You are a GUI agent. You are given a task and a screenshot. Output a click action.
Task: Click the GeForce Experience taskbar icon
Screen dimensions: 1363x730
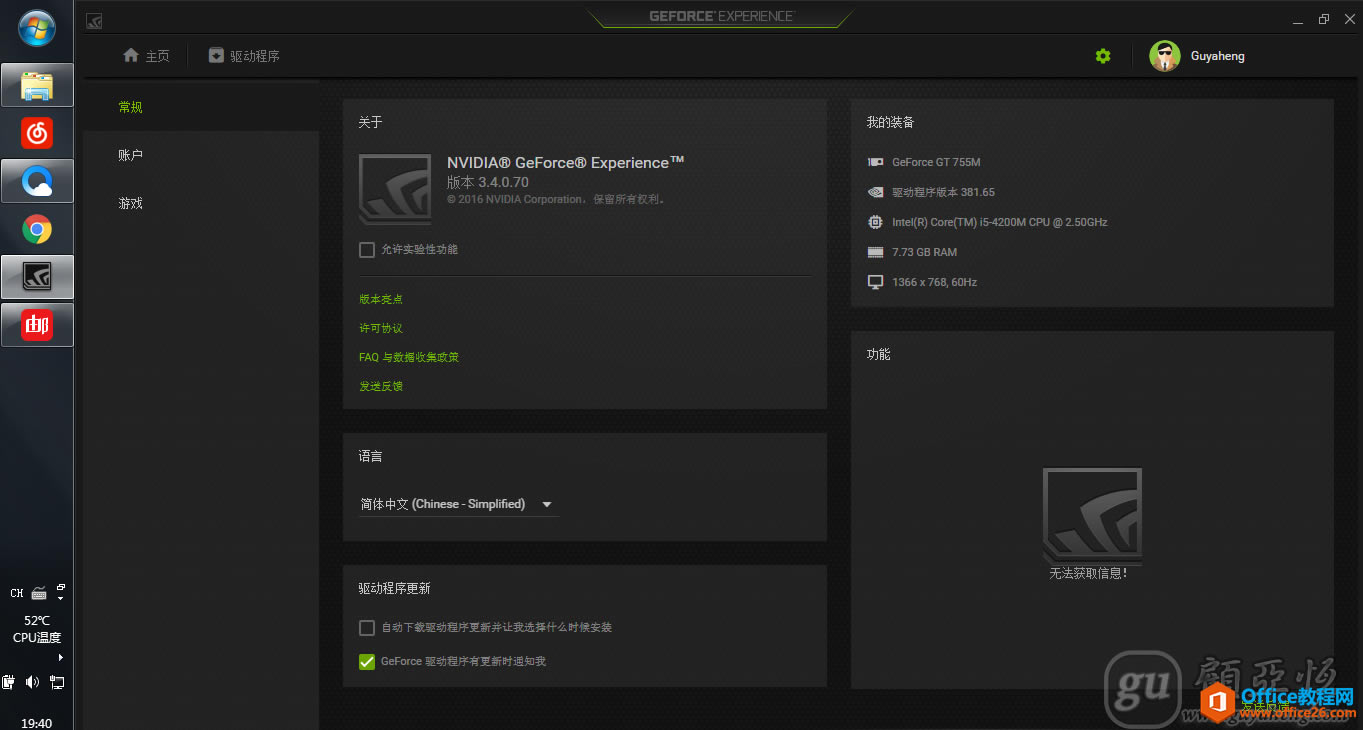[x=37, y=277]
